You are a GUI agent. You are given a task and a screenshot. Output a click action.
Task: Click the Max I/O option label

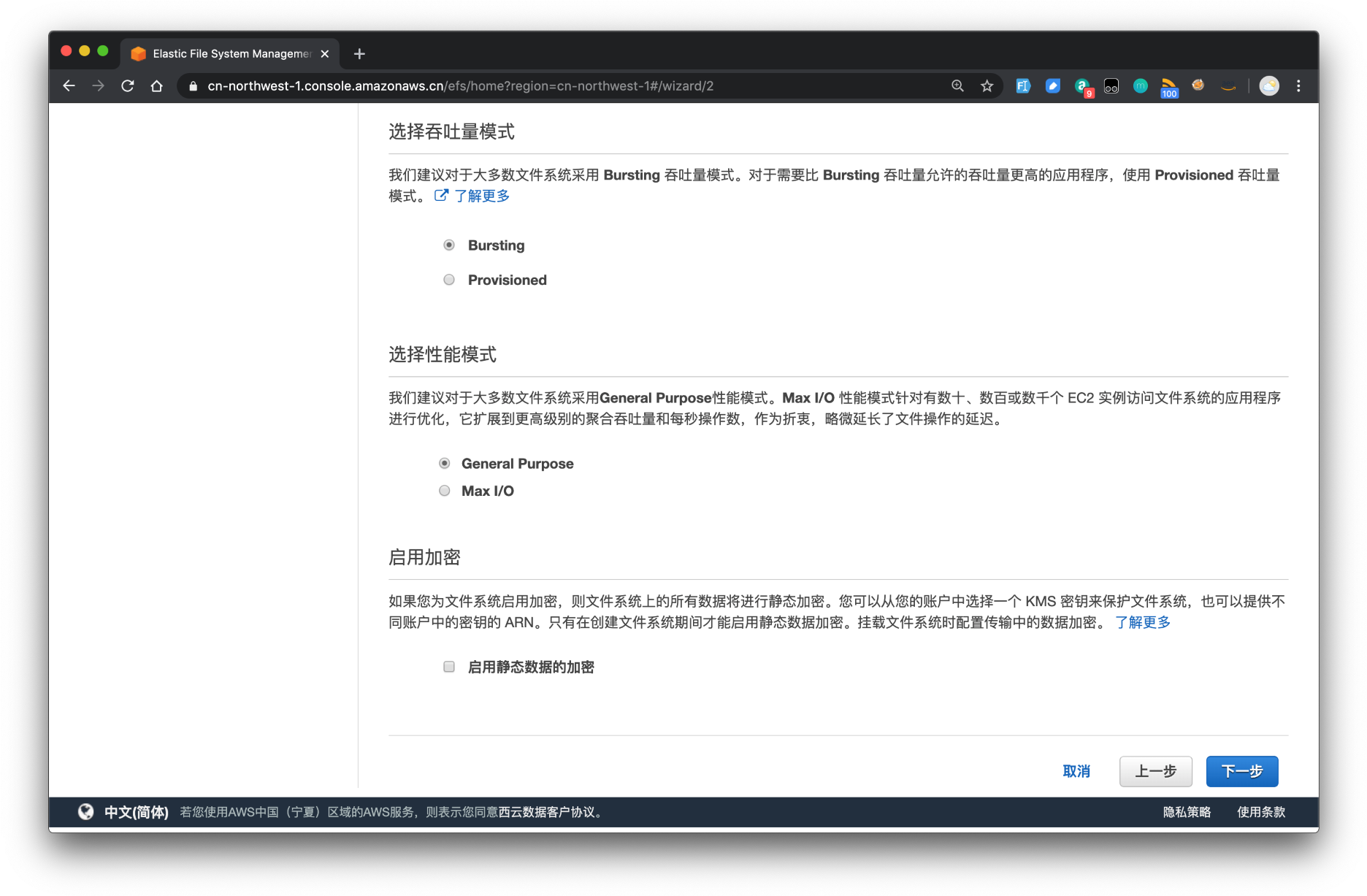(x=488, y=491)
